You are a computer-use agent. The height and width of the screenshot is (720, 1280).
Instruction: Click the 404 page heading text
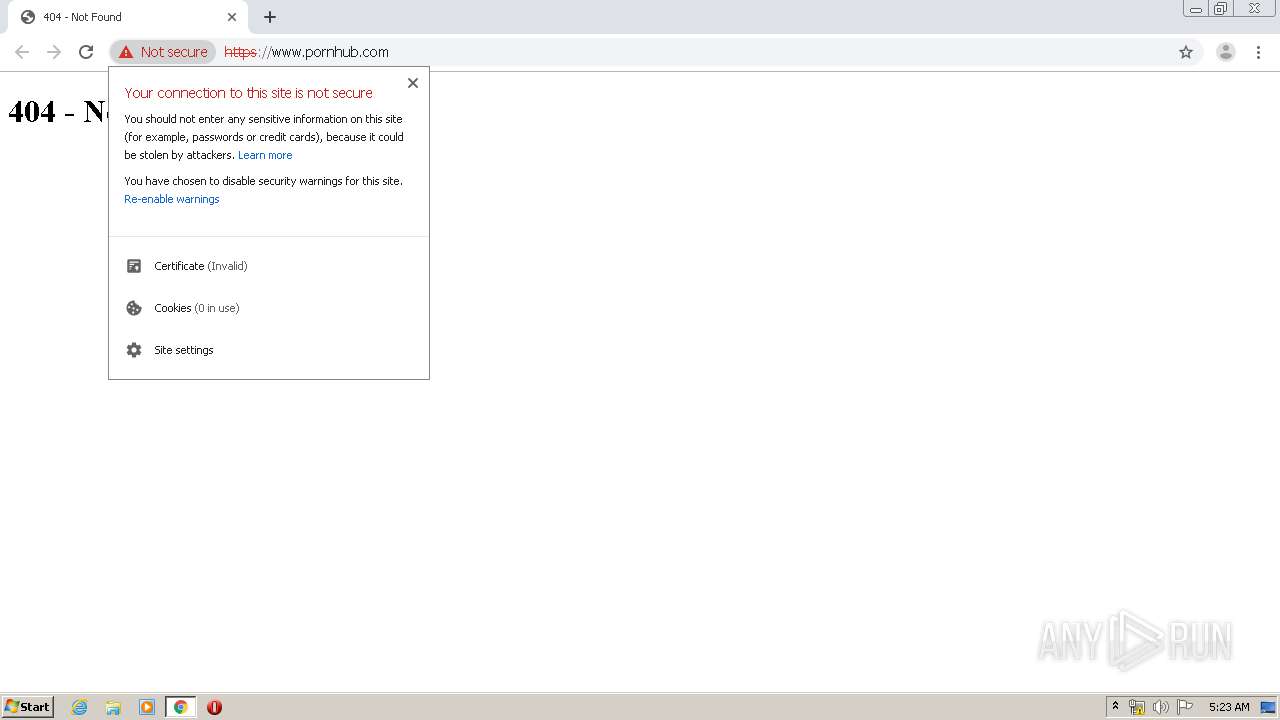point(57,111)
